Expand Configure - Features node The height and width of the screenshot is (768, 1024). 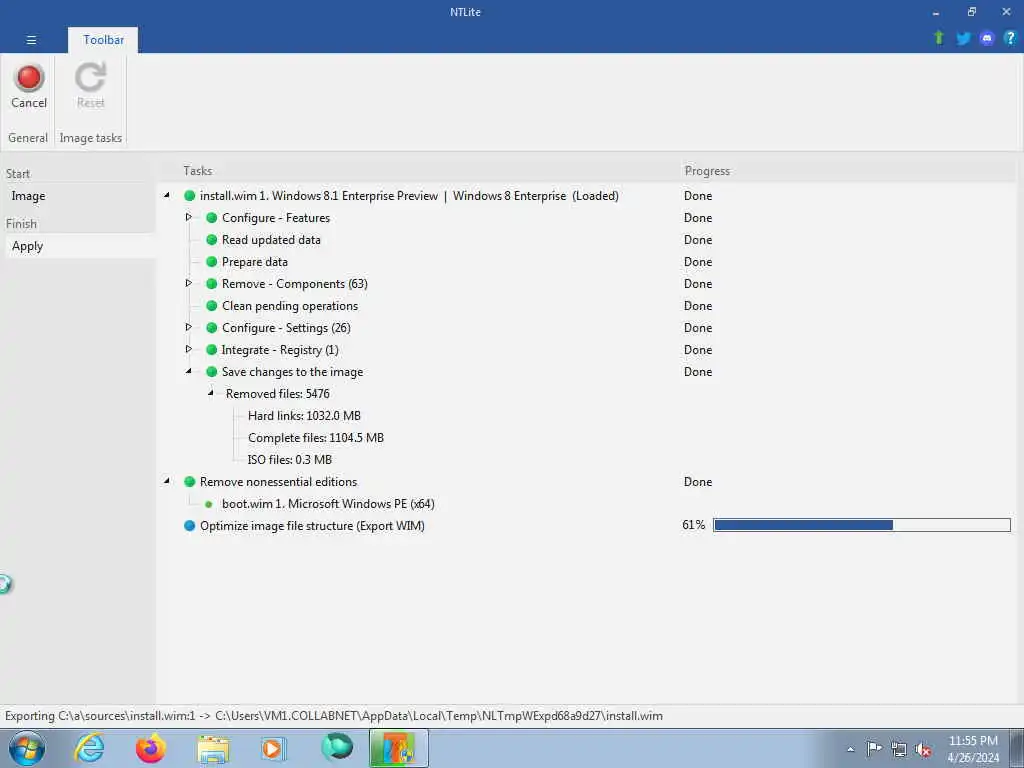pos(189,217)
